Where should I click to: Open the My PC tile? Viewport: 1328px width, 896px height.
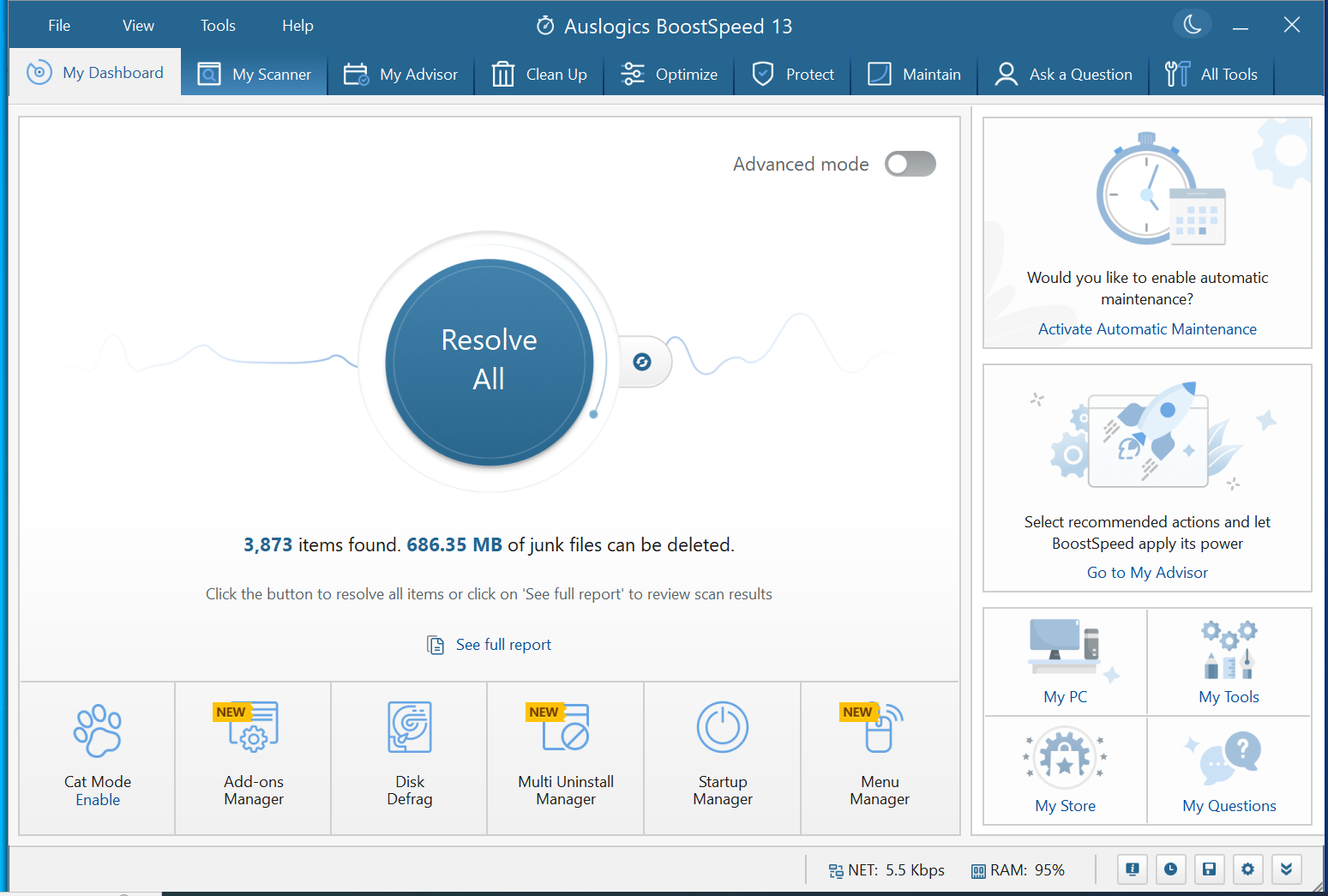[x=1065, y=661]
